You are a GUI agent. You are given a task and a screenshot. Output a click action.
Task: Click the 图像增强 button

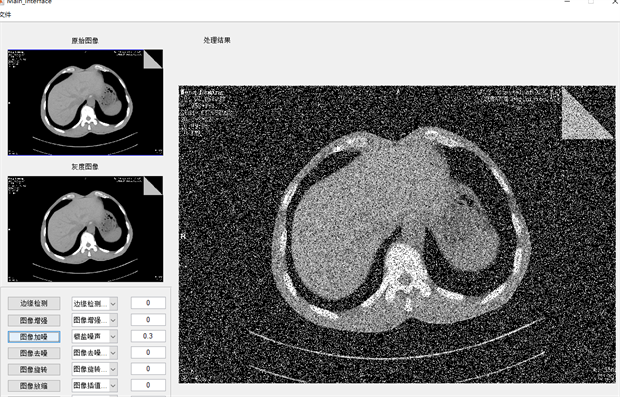[34, 320]
